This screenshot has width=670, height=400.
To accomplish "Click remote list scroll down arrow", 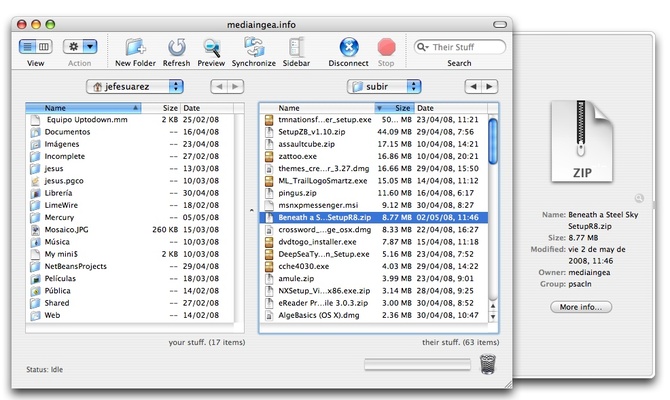I will pos(493,317).
